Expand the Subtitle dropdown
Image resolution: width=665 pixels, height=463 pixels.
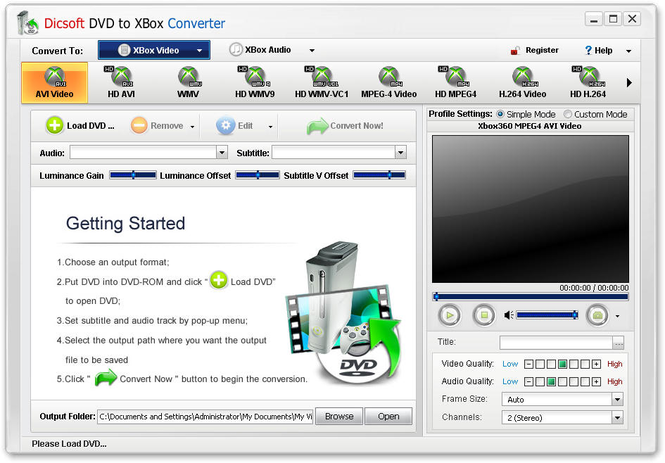click(400, 152)
